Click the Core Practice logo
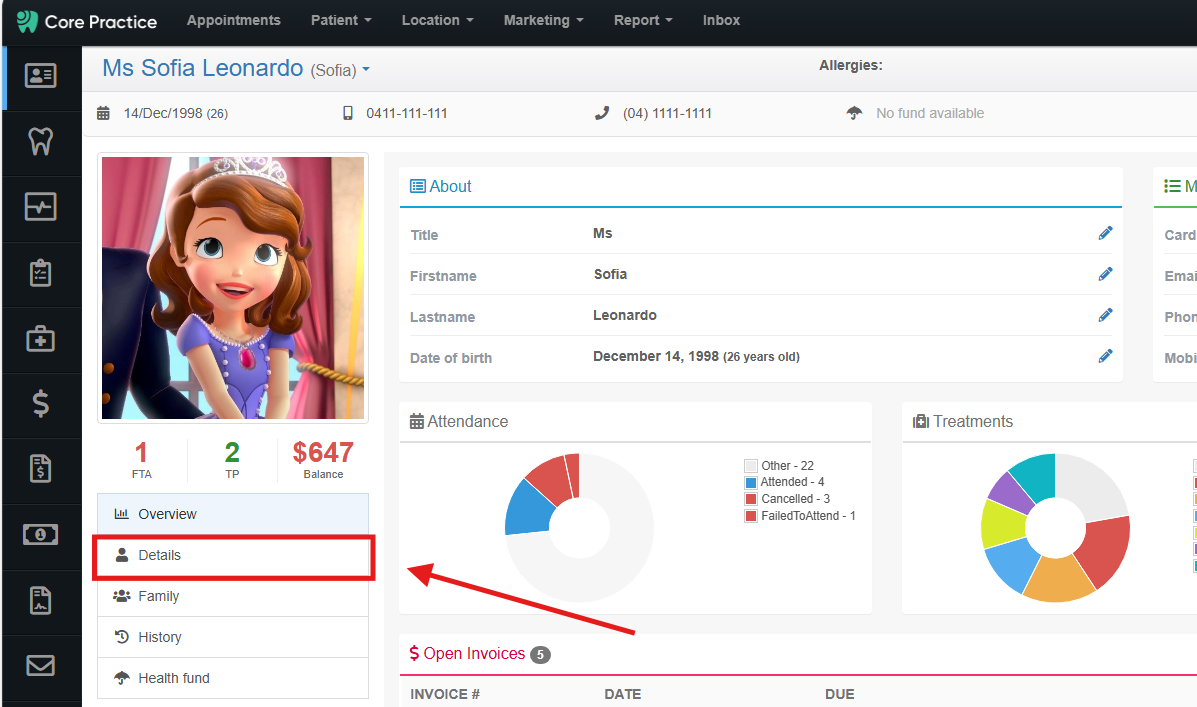Viewport: 1197px width, 707px height. (86, 21)
